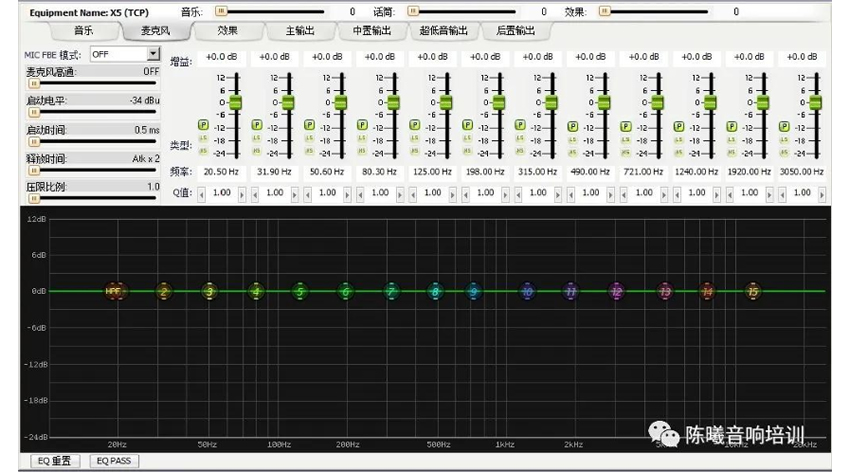Toggle P type for 198.00 Hz band
The height and width of the screenshot is (472, 850).
(467, 125)
